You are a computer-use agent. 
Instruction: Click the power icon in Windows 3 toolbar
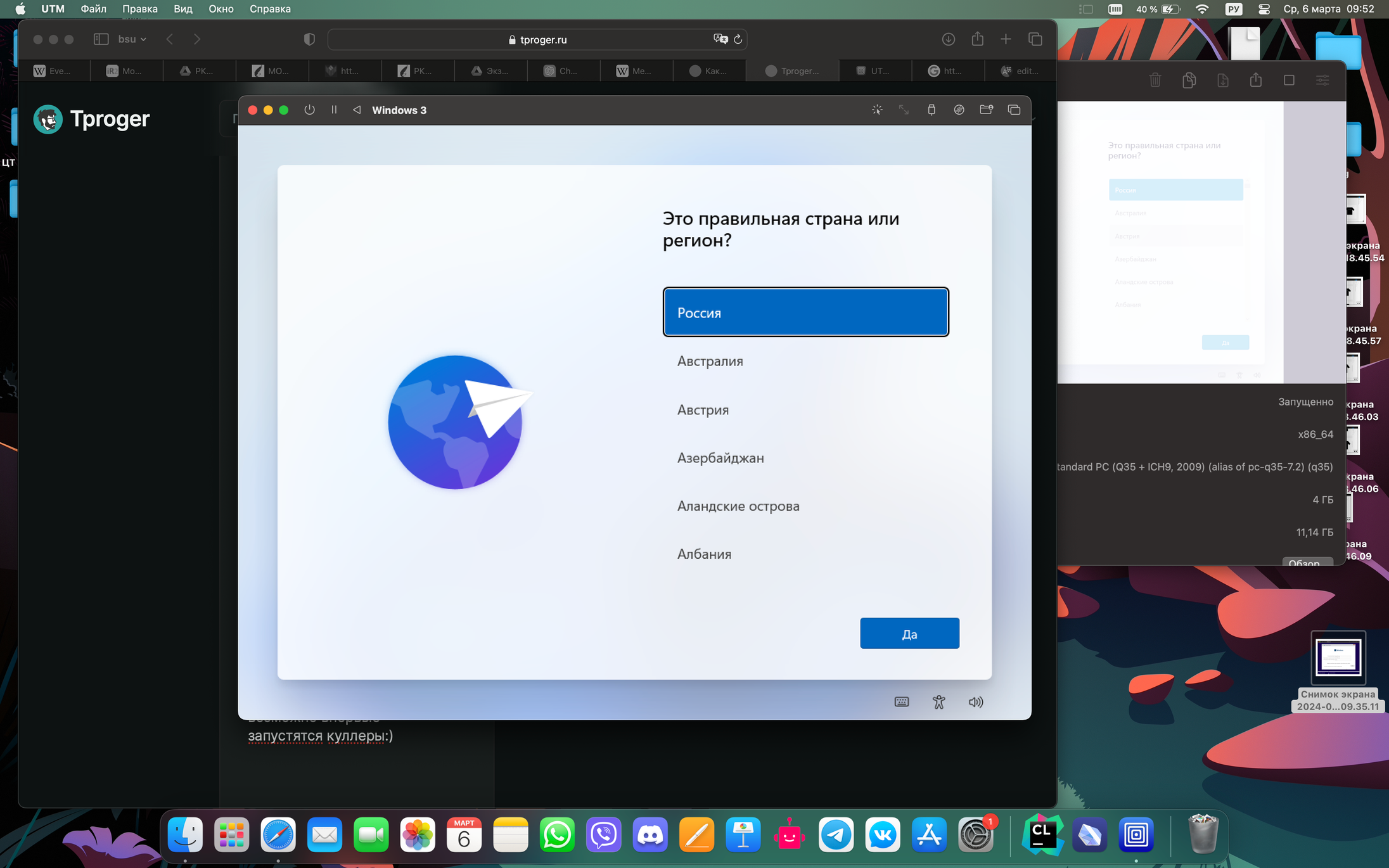pyautogui.click(x=309, y=110)
